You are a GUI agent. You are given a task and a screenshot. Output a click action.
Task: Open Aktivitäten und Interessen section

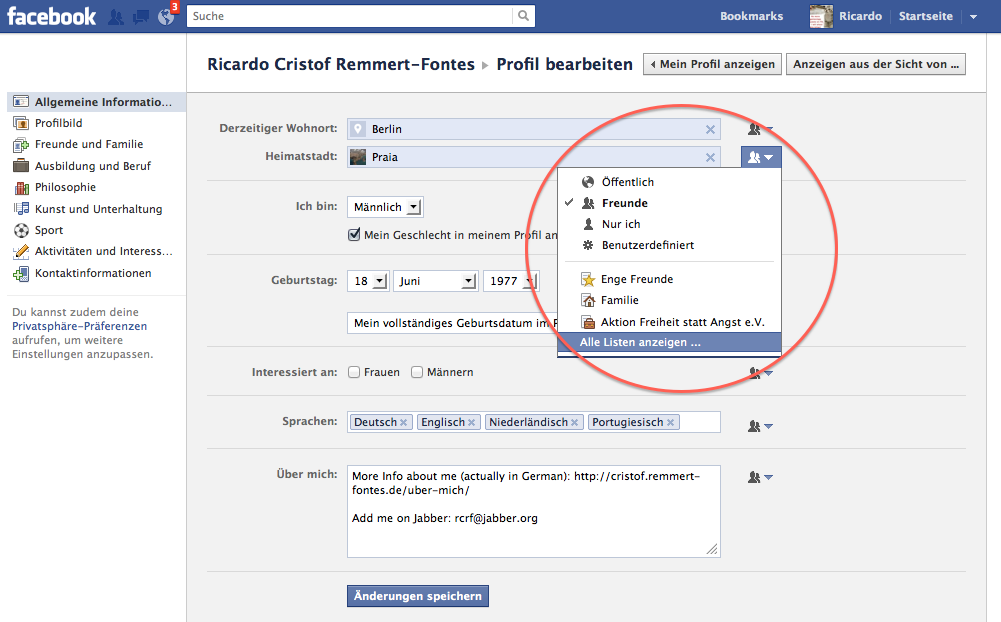pos(103,251)
